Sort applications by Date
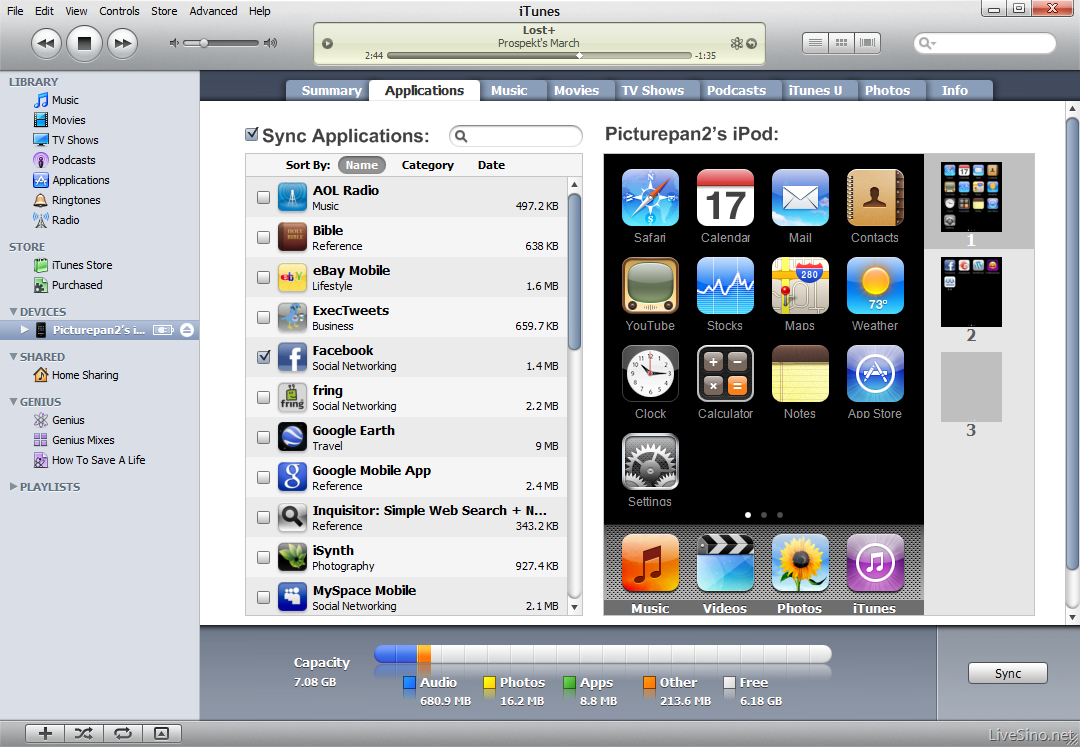This screenshot has height=747, width=1080. tap(491, 165)
